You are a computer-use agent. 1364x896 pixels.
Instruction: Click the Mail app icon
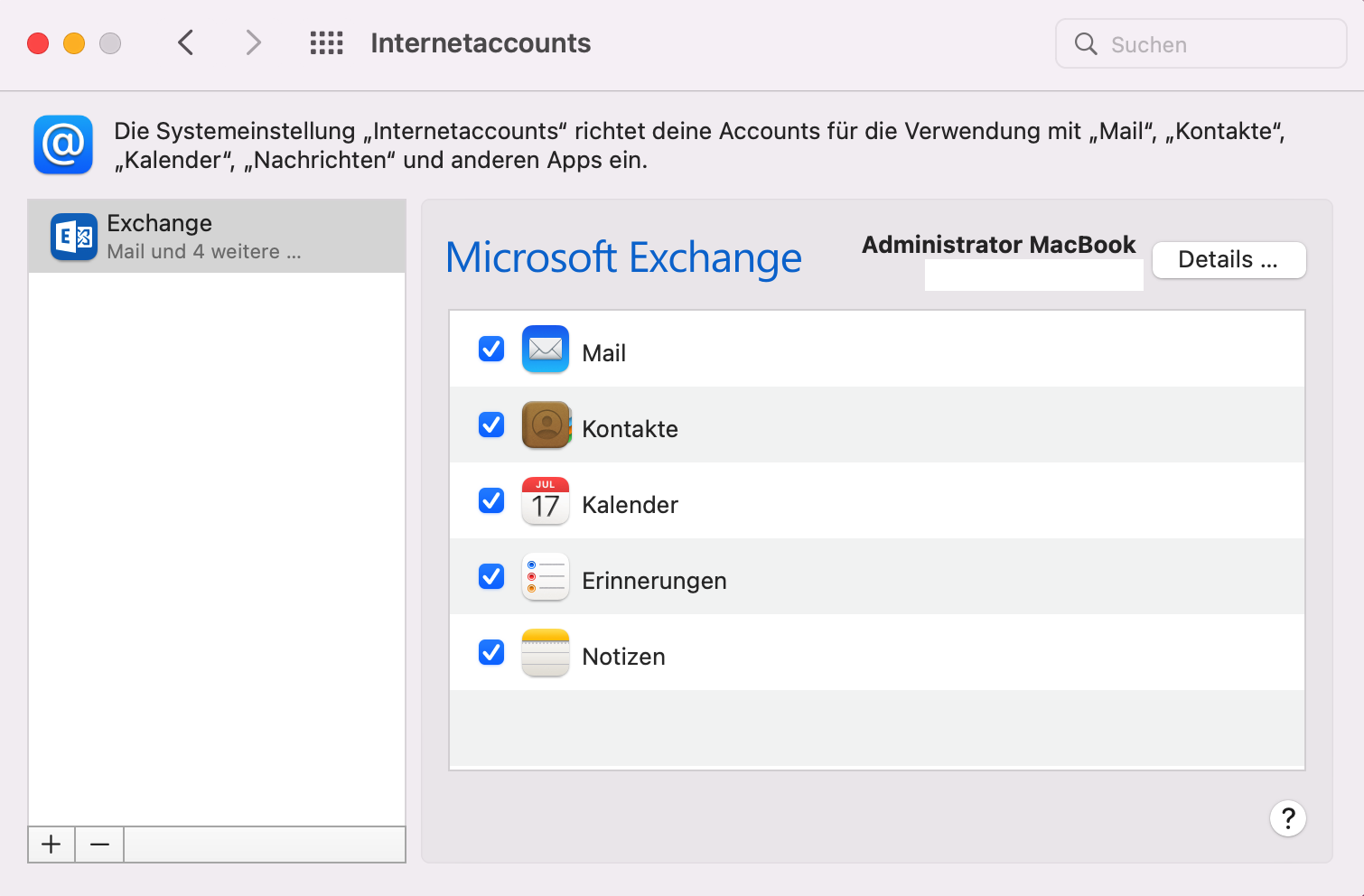(x=546, y=349)
